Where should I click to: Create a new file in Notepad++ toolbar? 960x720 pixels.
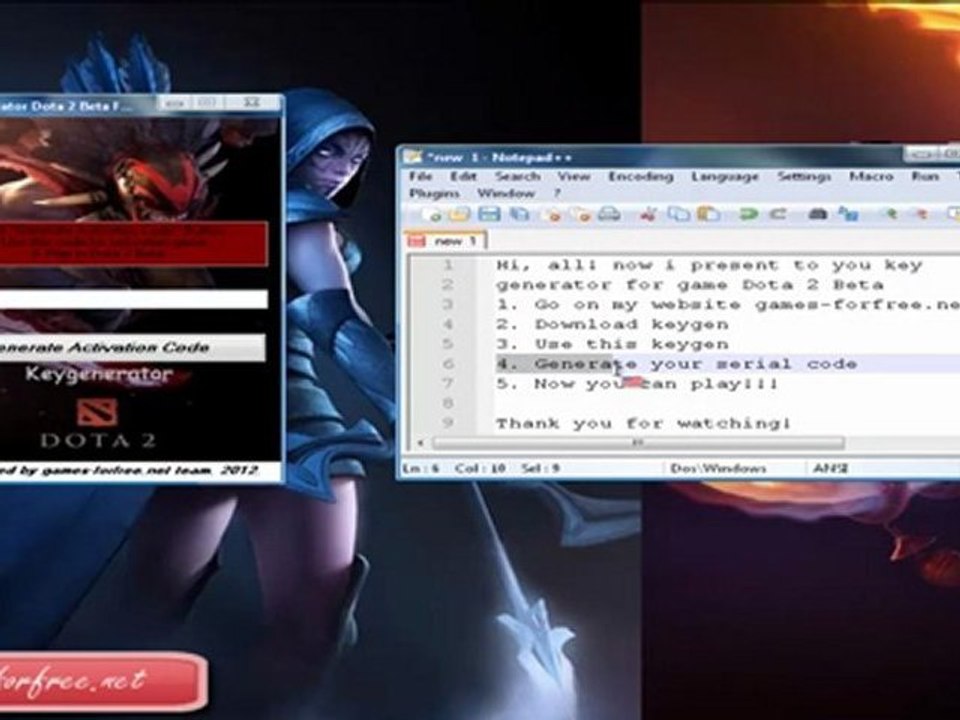[432, 214]
